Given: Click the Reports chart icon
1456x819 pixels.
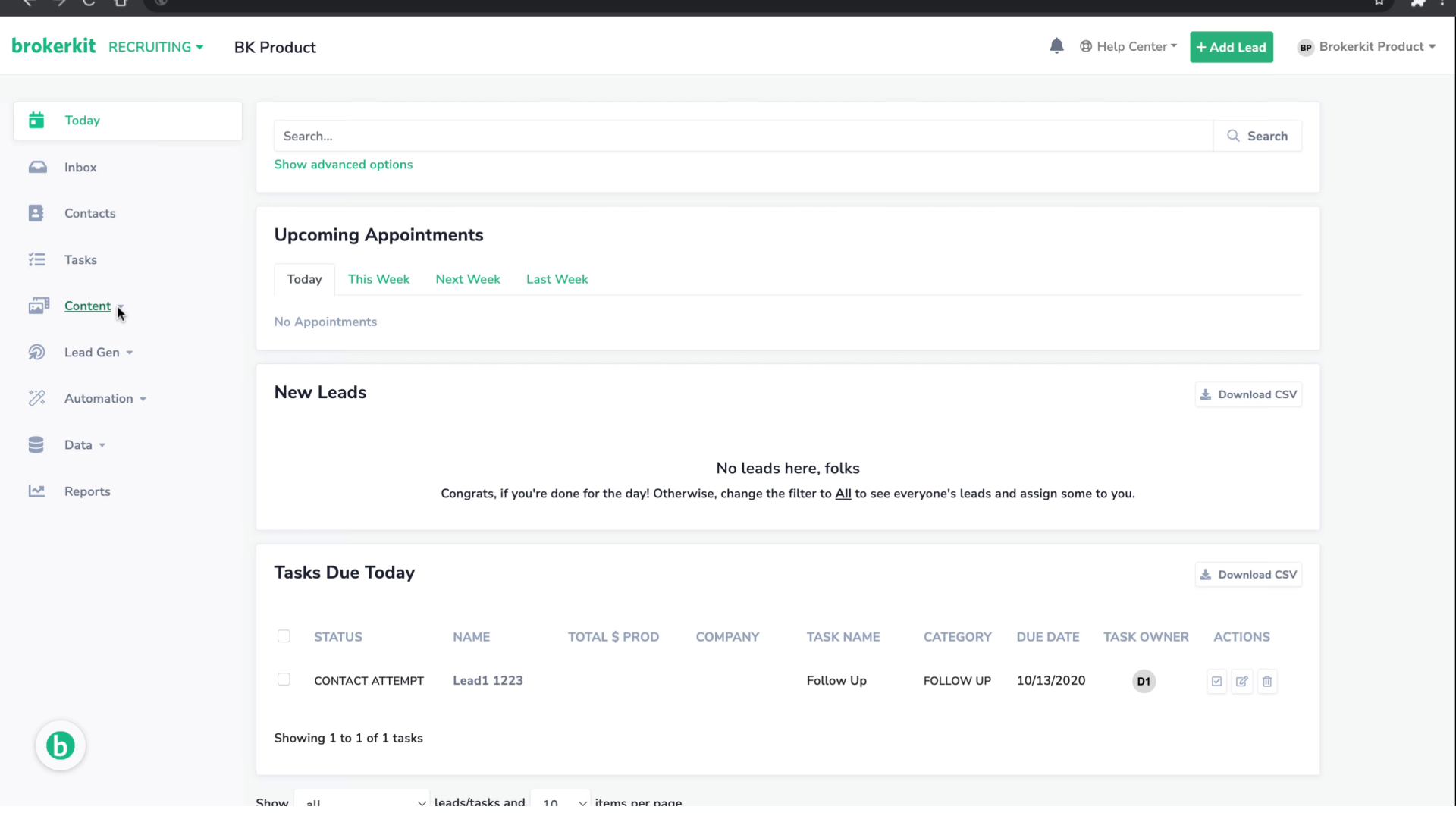Looking at the screenshot, I should [36, 491].
